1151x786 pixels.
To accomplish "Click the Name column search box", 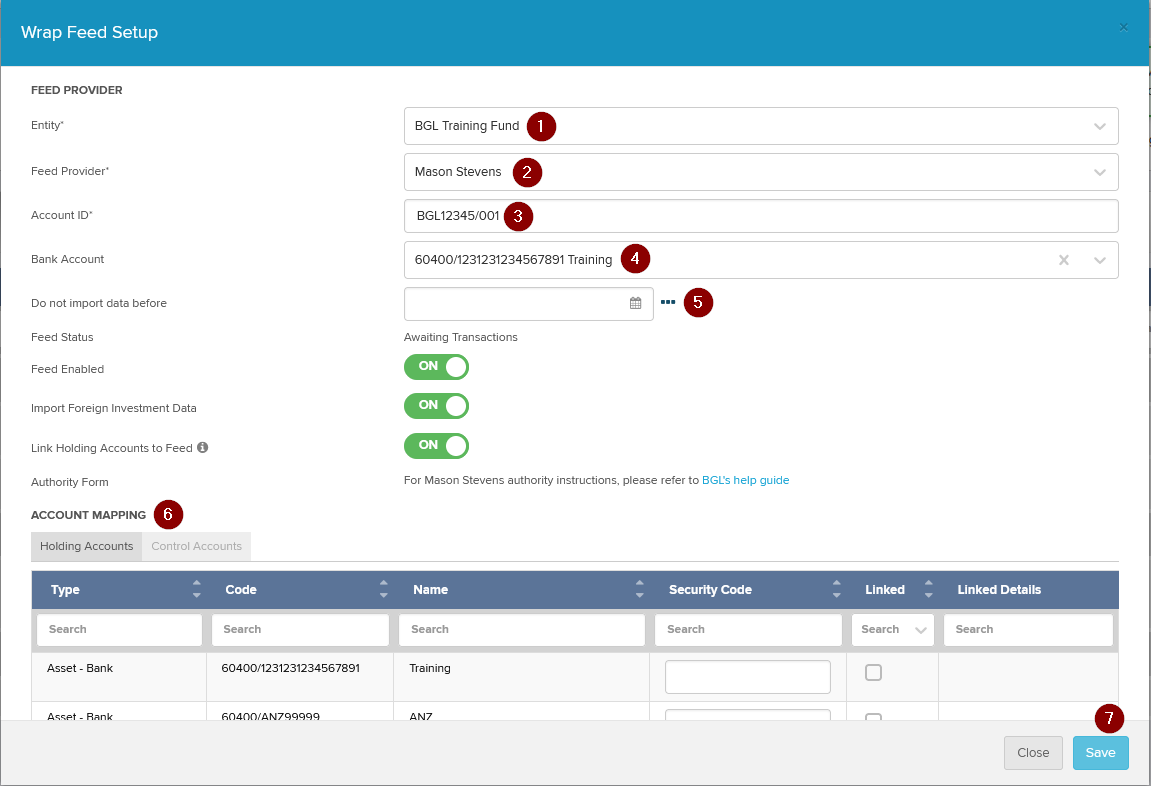I will tap(521, 630).
